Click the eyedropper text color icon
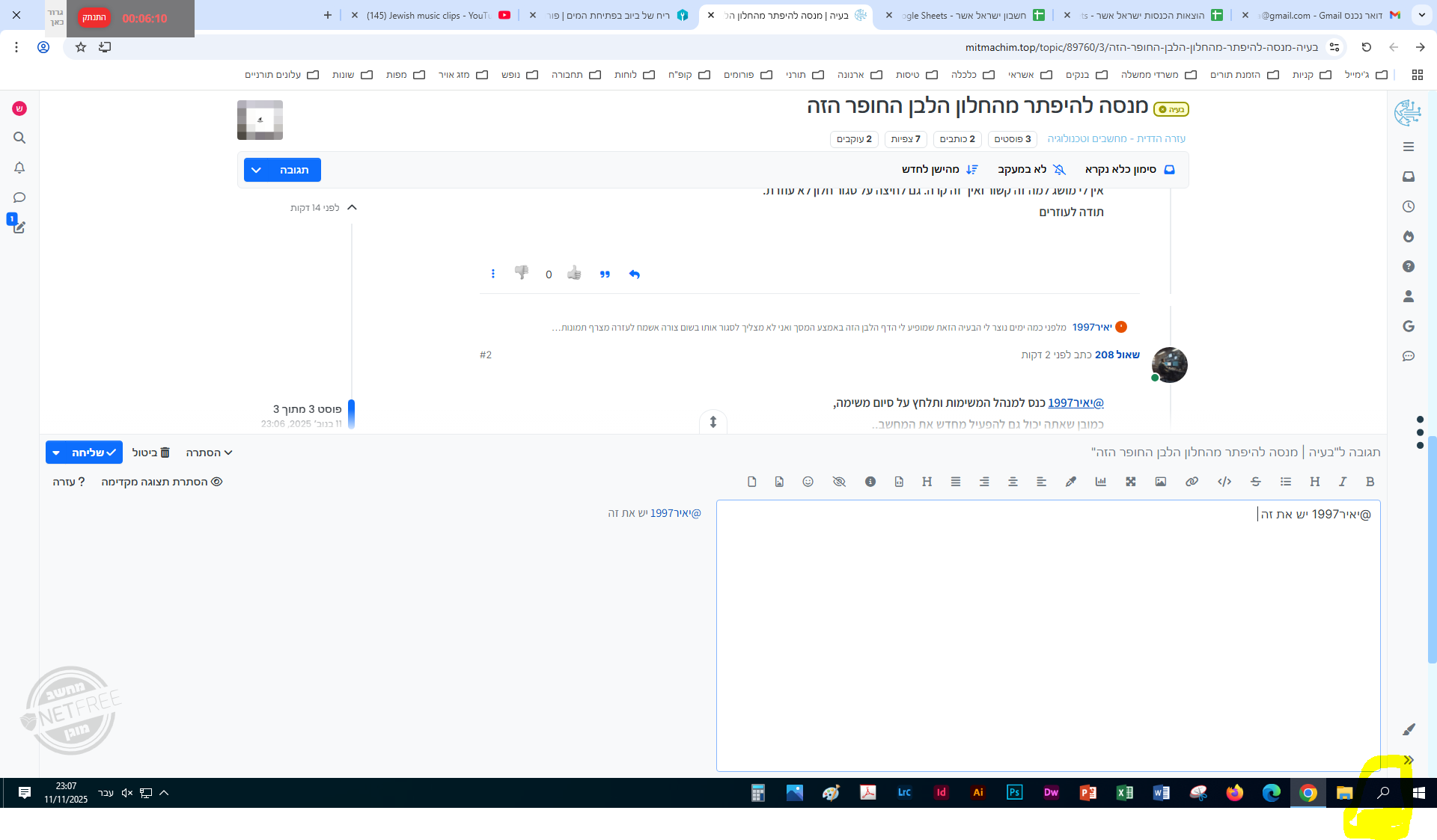1437x840 pixels. click(x=1071, y=482)
